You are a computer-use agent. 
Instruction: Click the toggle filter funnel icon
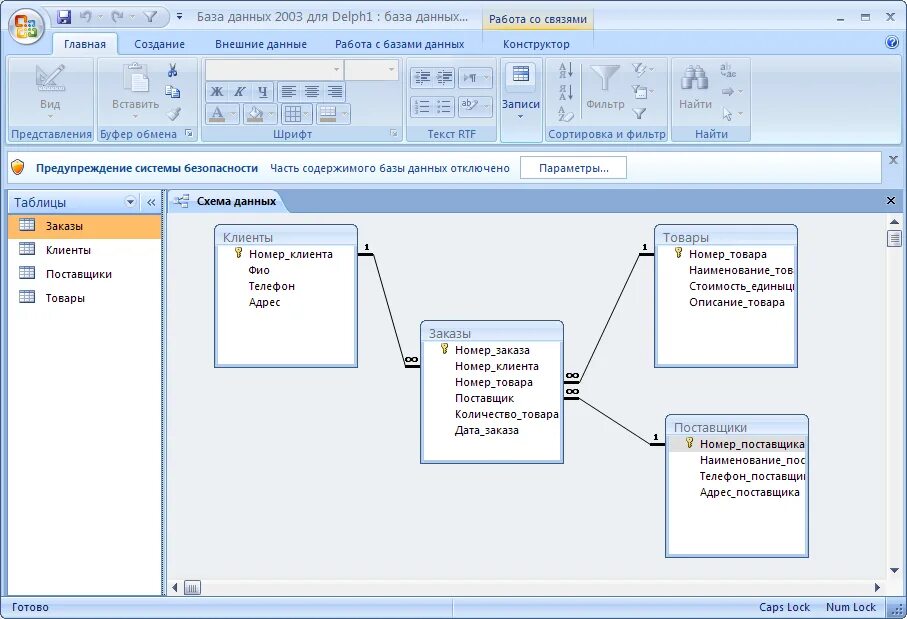pos(639,113)
